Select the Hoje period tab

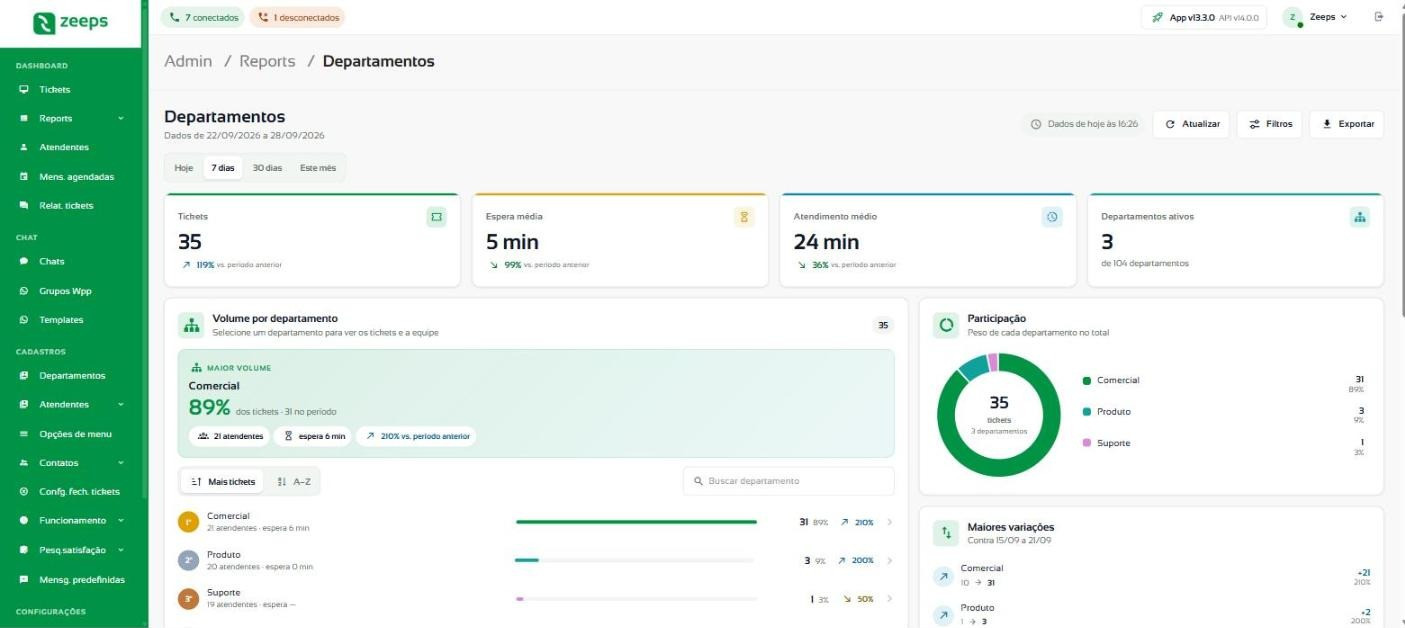[184, 168]
